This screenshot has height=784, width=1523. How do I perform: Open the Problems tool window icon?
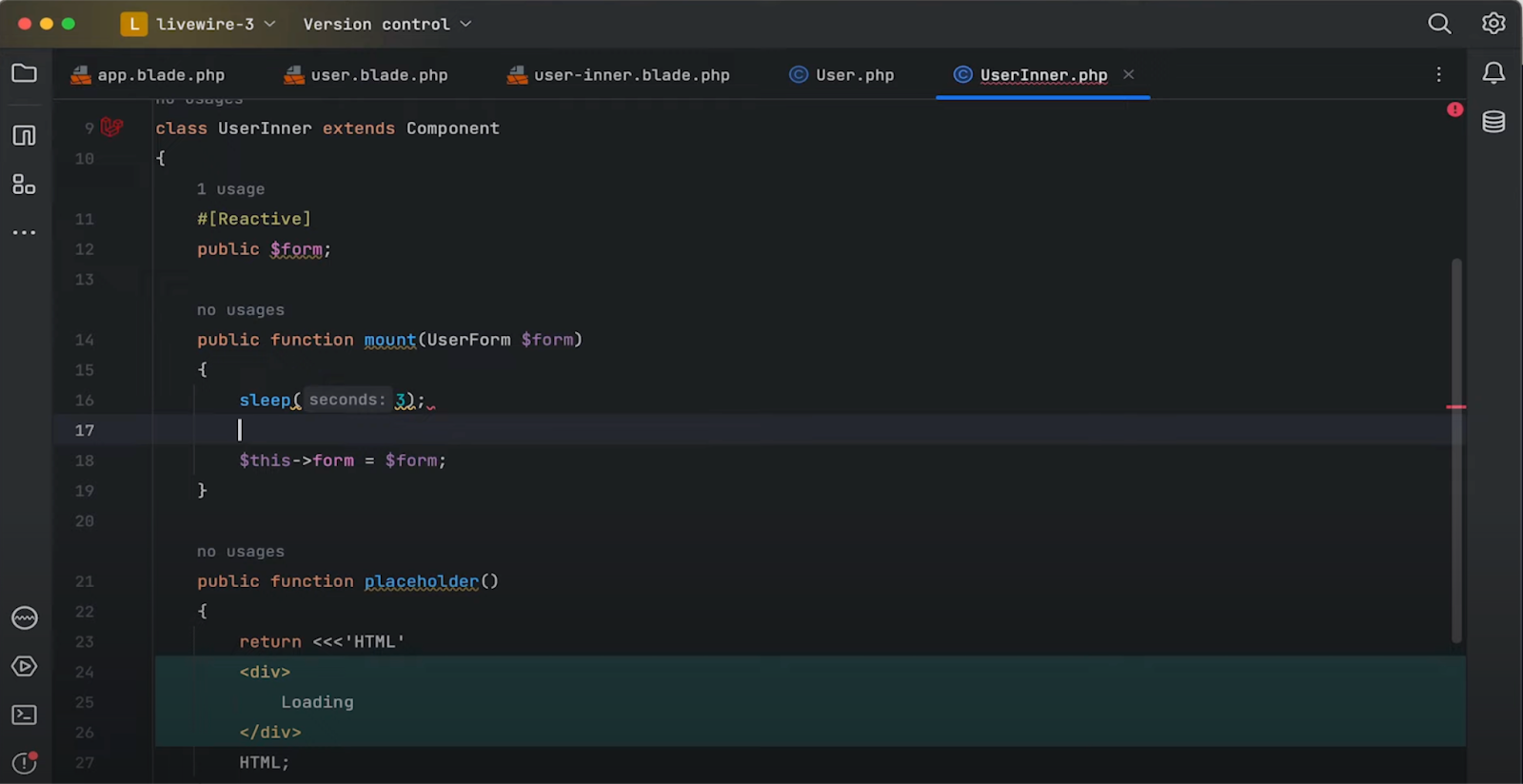coord(24,762)
